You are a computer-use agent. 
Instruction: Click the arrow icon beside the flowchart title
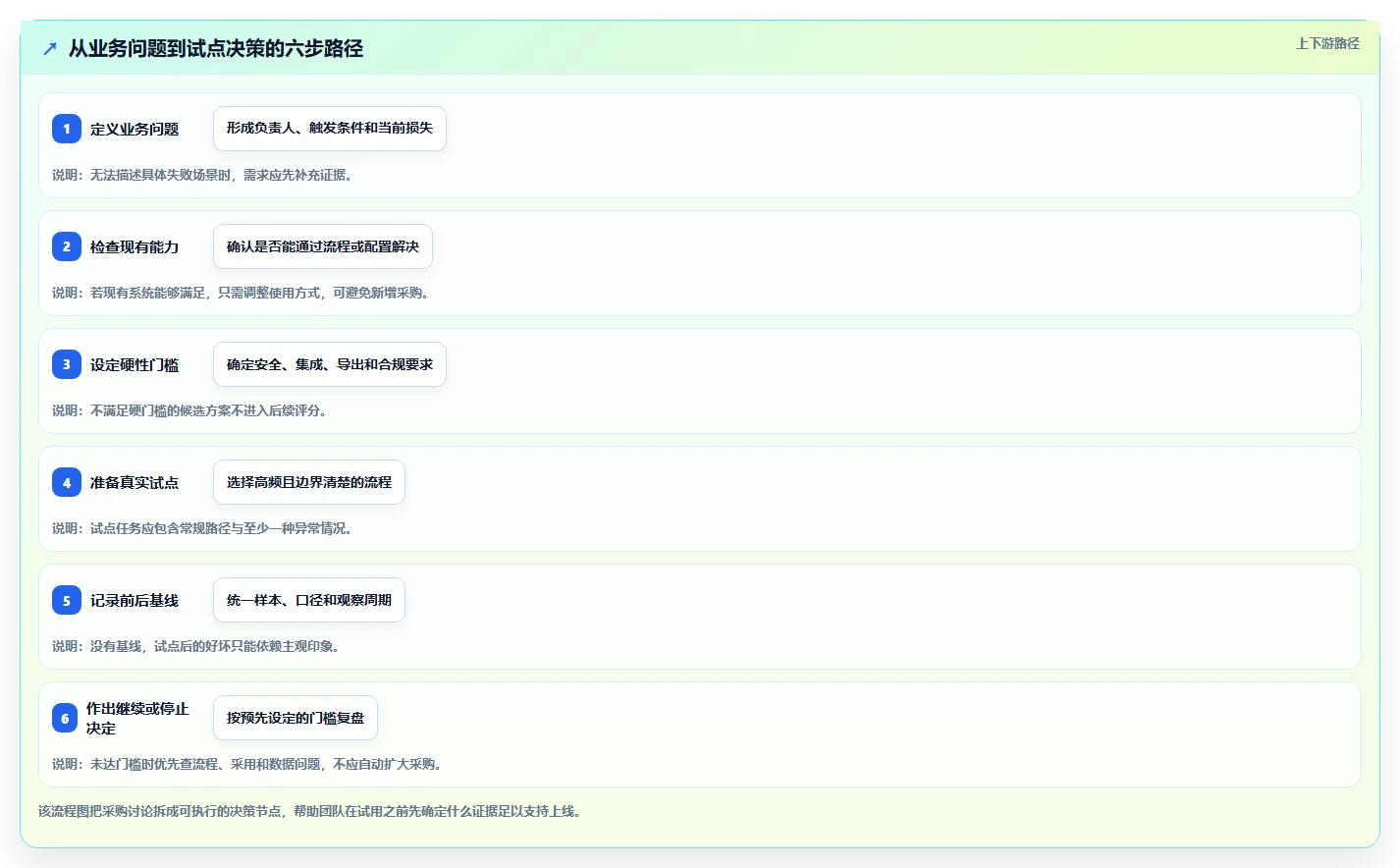coord(50,48)
